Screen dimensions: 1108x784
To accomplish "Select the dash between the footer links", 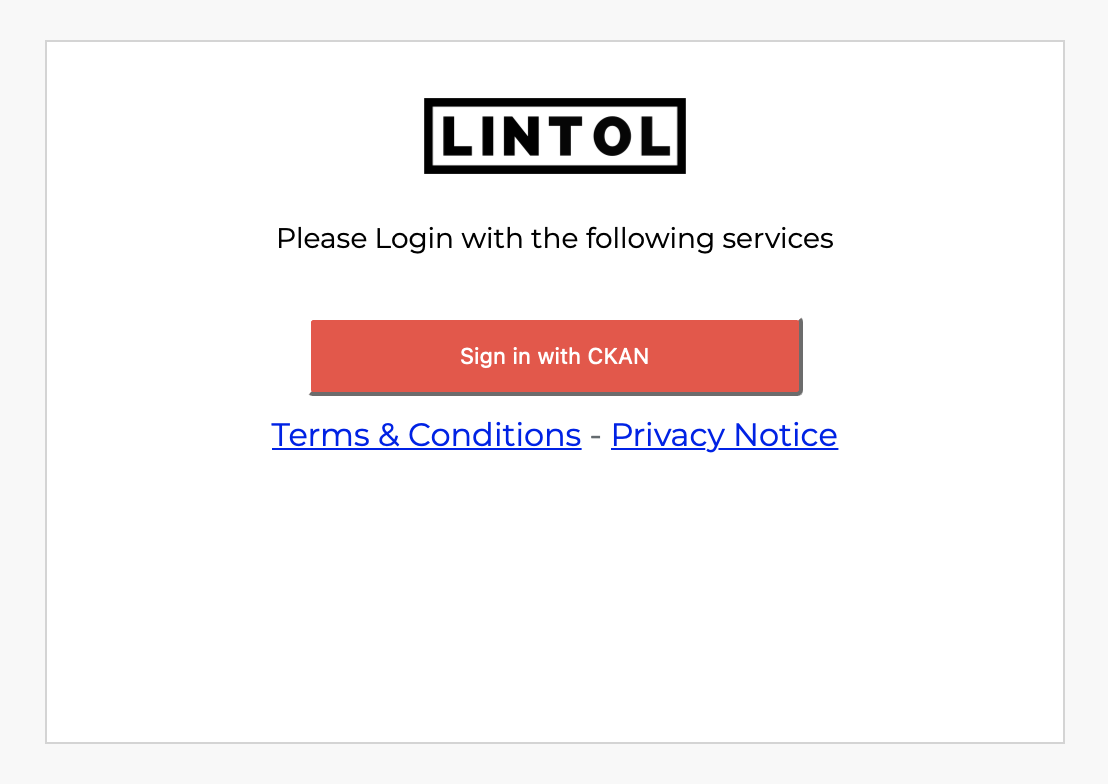I will coord(594,435).
